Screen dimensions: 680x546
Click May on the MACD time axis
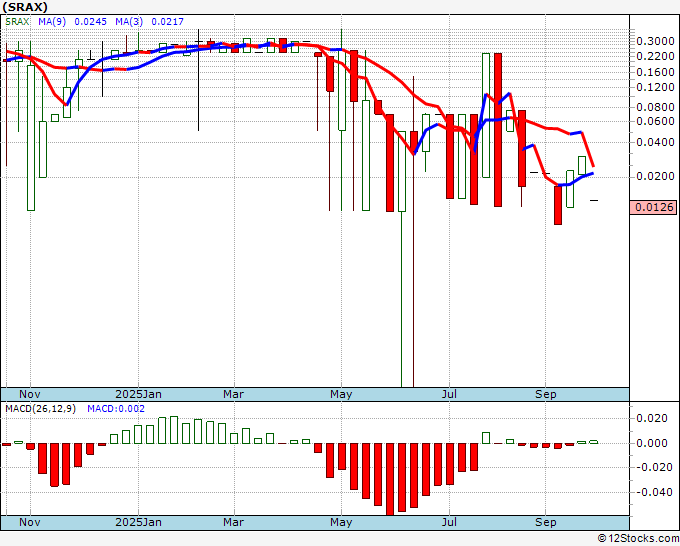341,522
